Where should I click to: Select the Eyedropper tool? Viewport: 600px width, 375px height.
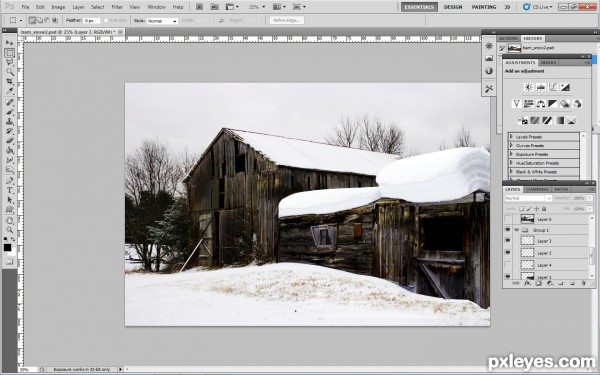(x=10, y=91)
